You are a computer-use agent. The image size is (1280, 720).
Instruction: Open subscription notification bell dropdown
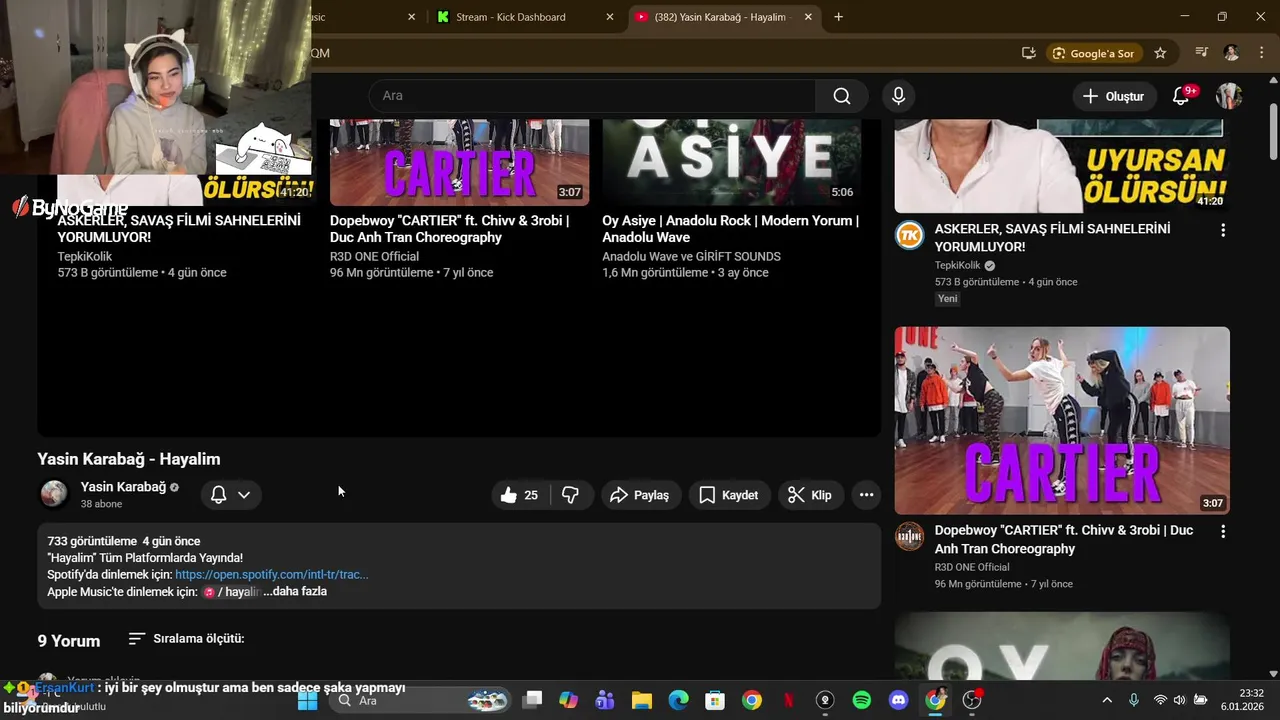click(230, 495)
